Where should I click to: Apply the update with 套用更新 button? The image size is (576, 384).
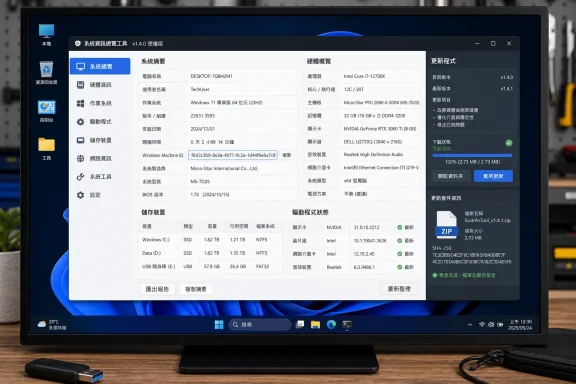pos(493,176)
